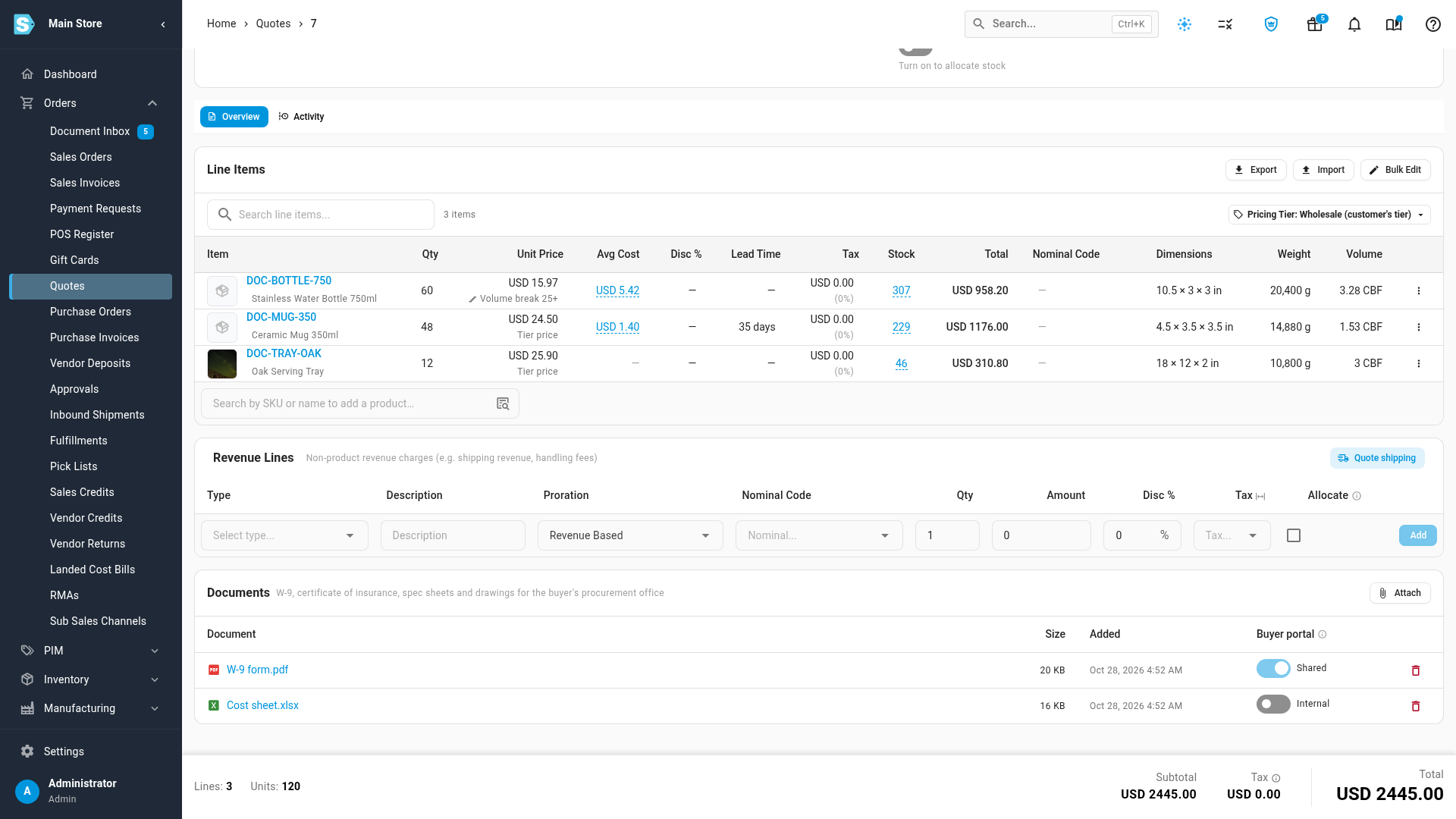Click the Oak Serving Tray thumbnail
The width and height of the screenshot is (1456, 819).
(222, 364)
